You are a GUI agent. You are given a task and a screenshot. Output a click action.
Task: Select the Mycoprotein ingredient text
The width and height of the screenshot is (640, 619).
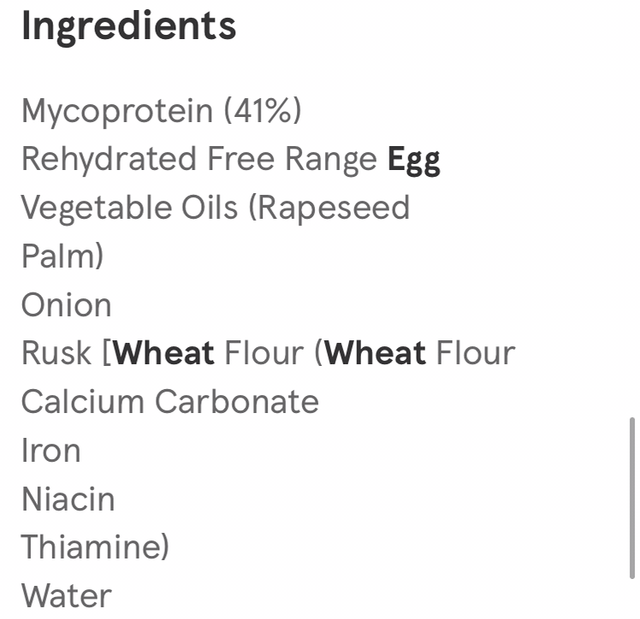(x=117, y=111)
